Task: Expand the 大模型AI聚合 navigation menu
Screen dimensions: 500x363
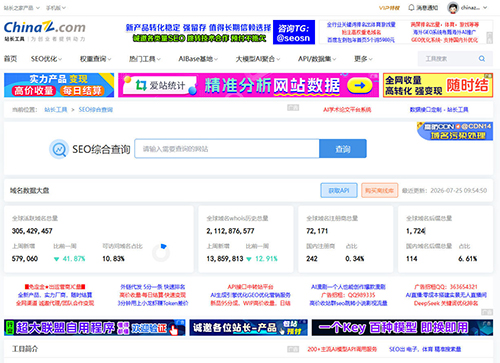Action: pos(258,59)
